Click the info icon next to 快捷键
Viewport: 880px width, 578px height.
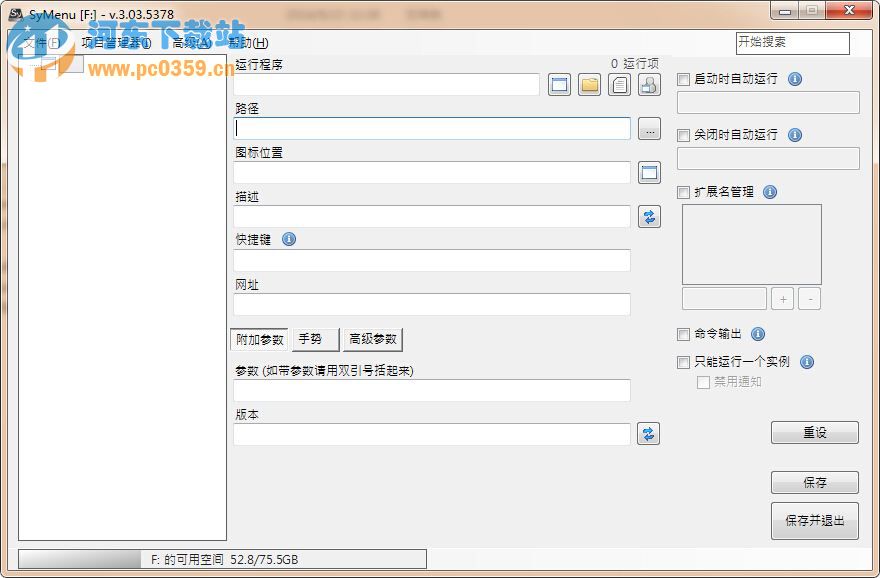(289, 239)
